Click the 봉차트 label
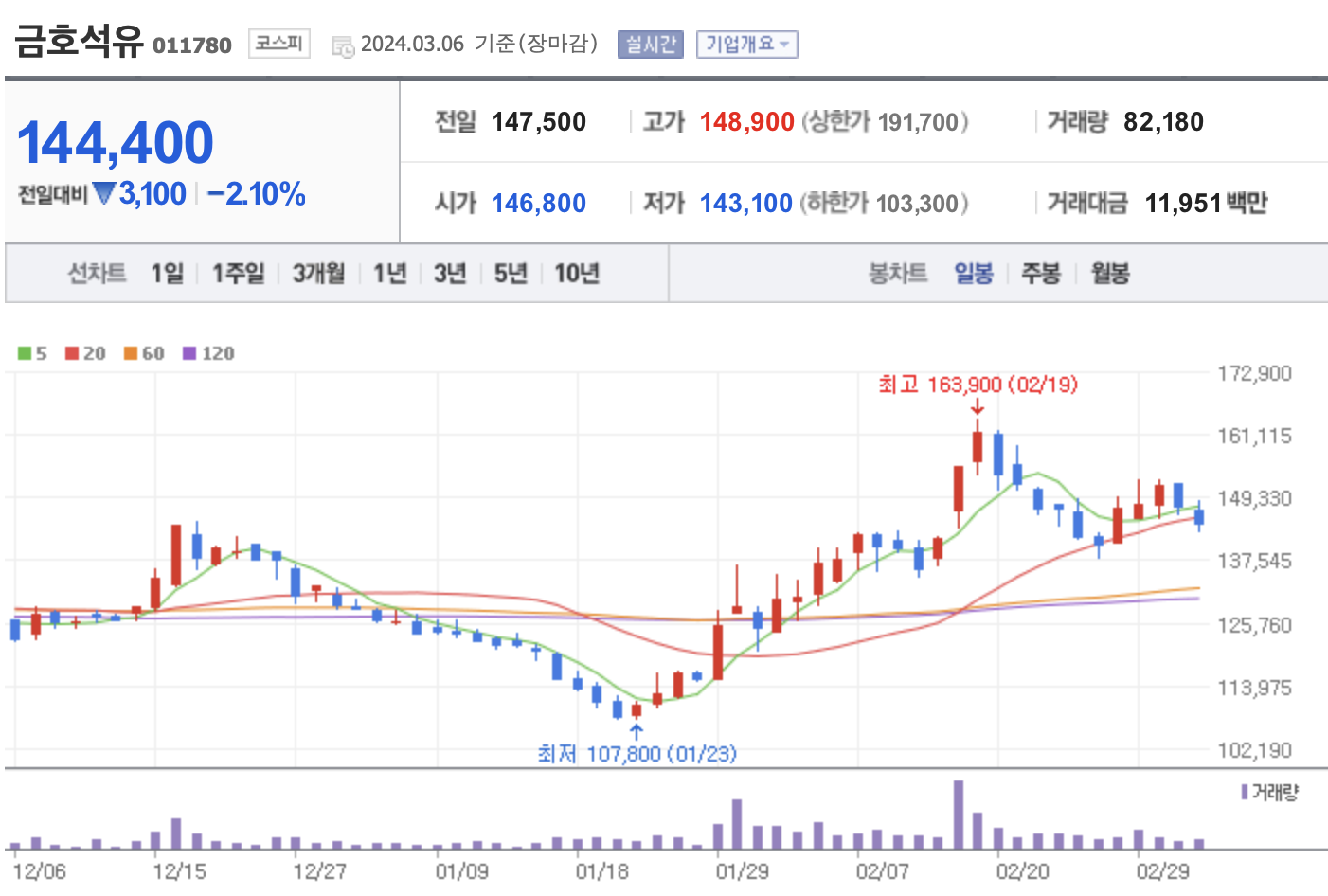 (898, 274)
